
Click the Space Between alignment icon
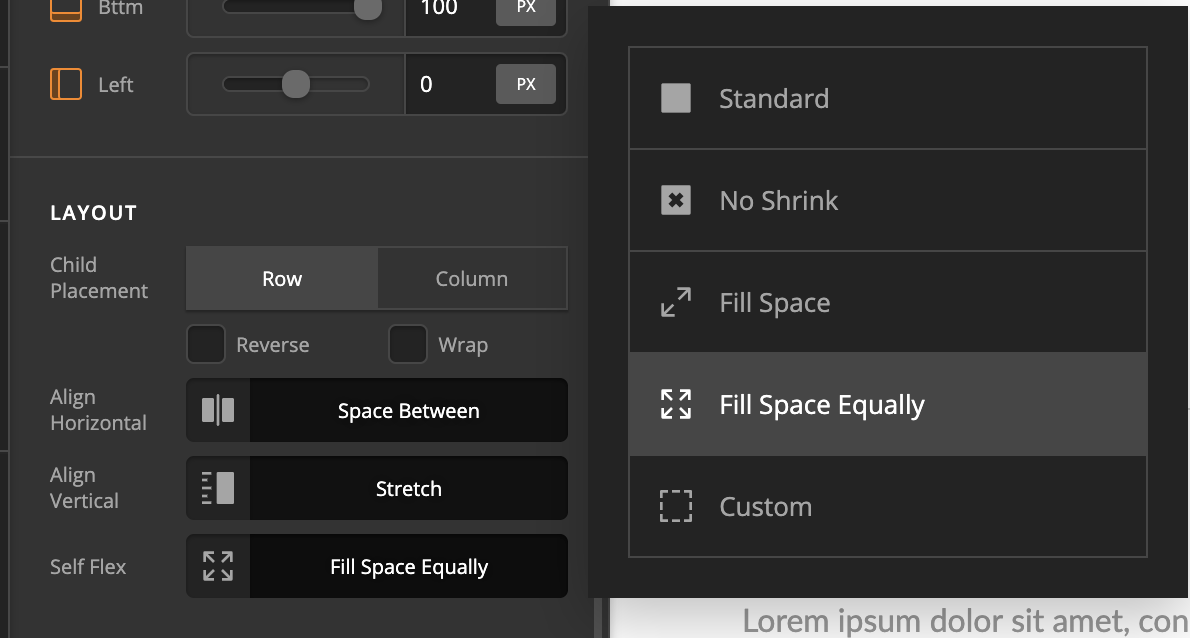217,410
